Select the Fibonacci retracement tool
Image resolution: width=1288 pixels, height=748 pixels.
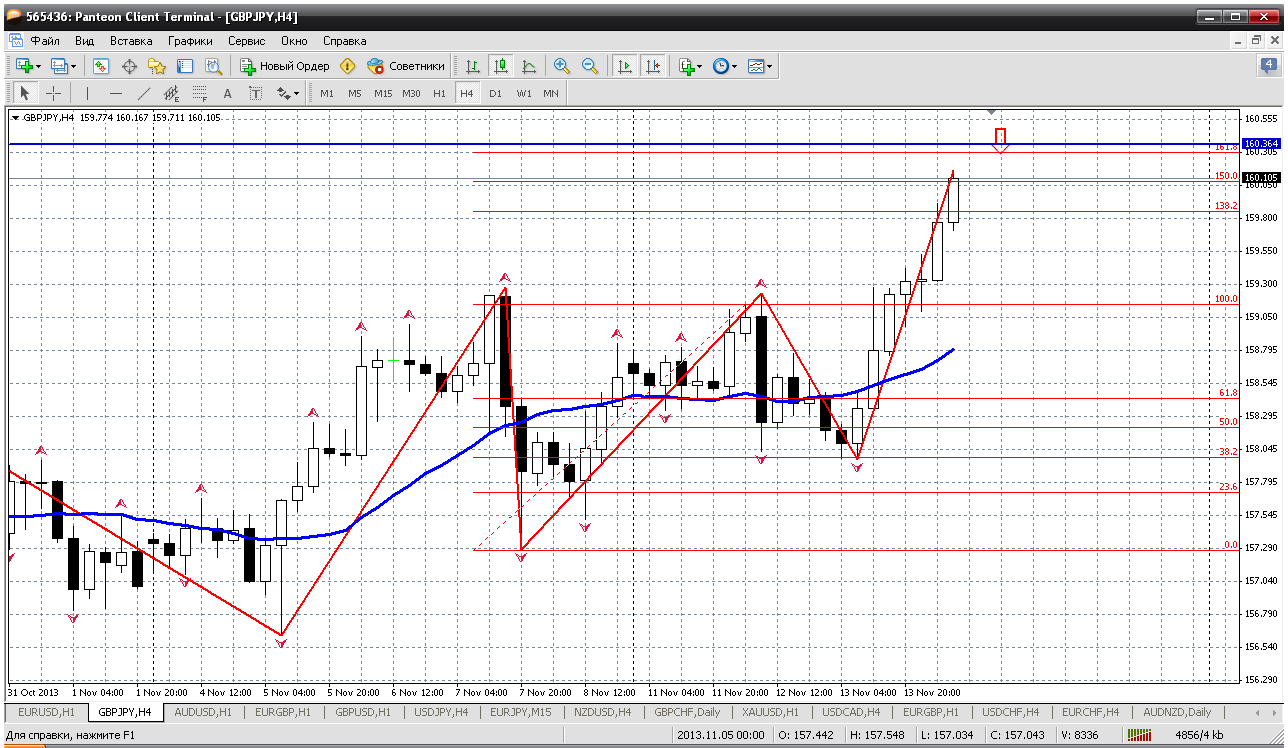tap(200, 93)
